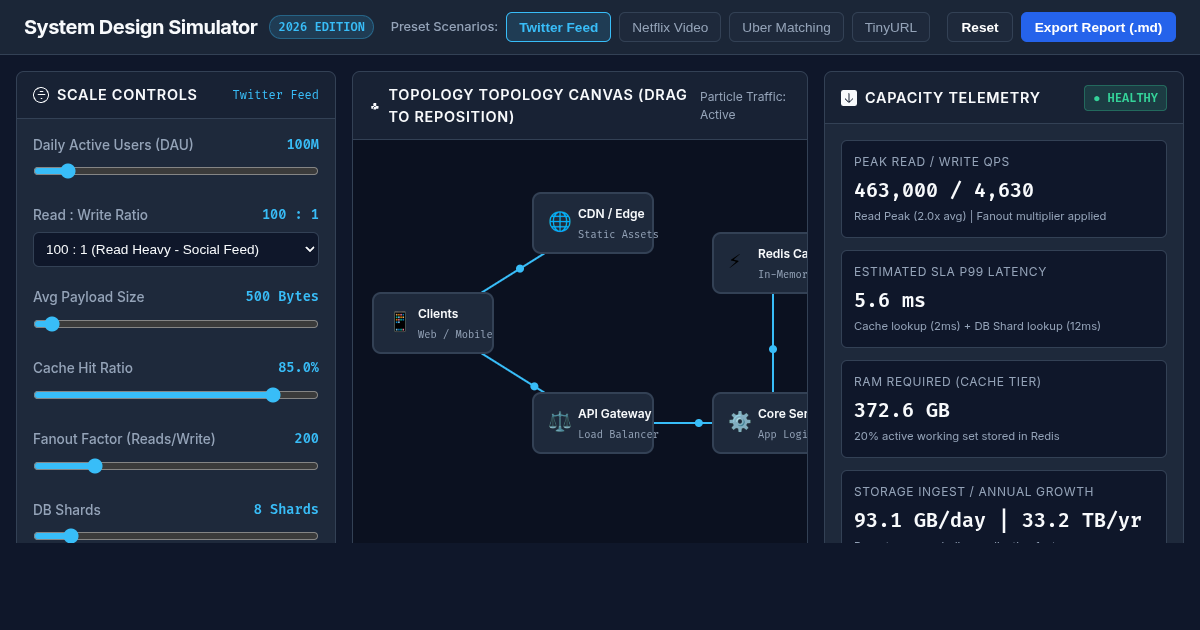Select the Uber Matching preset scenario
1200x630 pixels.
[x=786, y=27]
